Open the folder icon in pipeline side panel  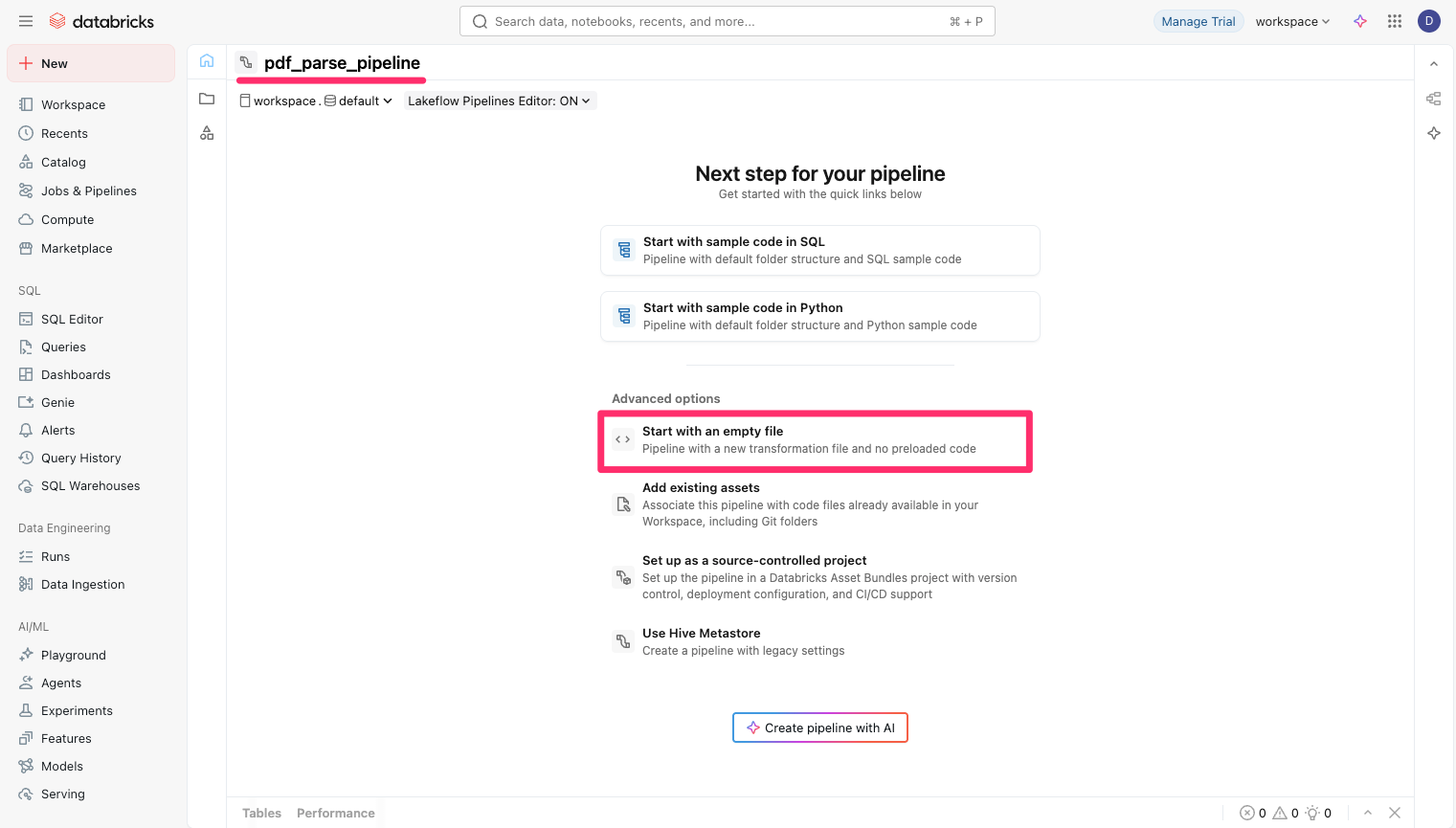pos(207,99)
